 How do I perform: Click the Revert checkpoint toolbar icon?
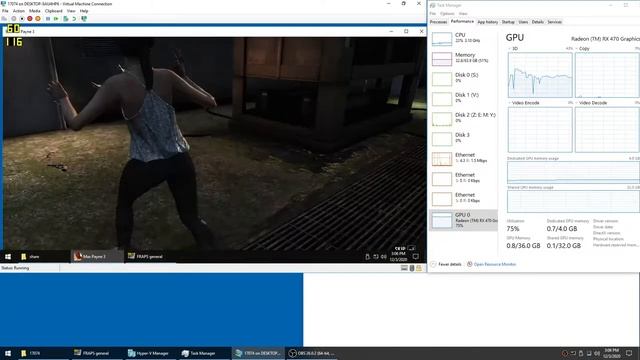click(74, 19)
